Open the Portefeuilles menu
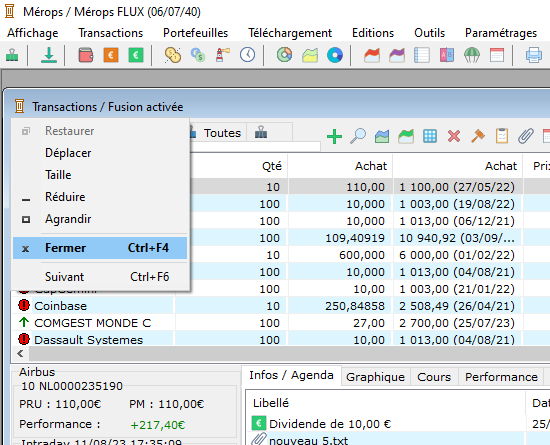 (195, 33)
